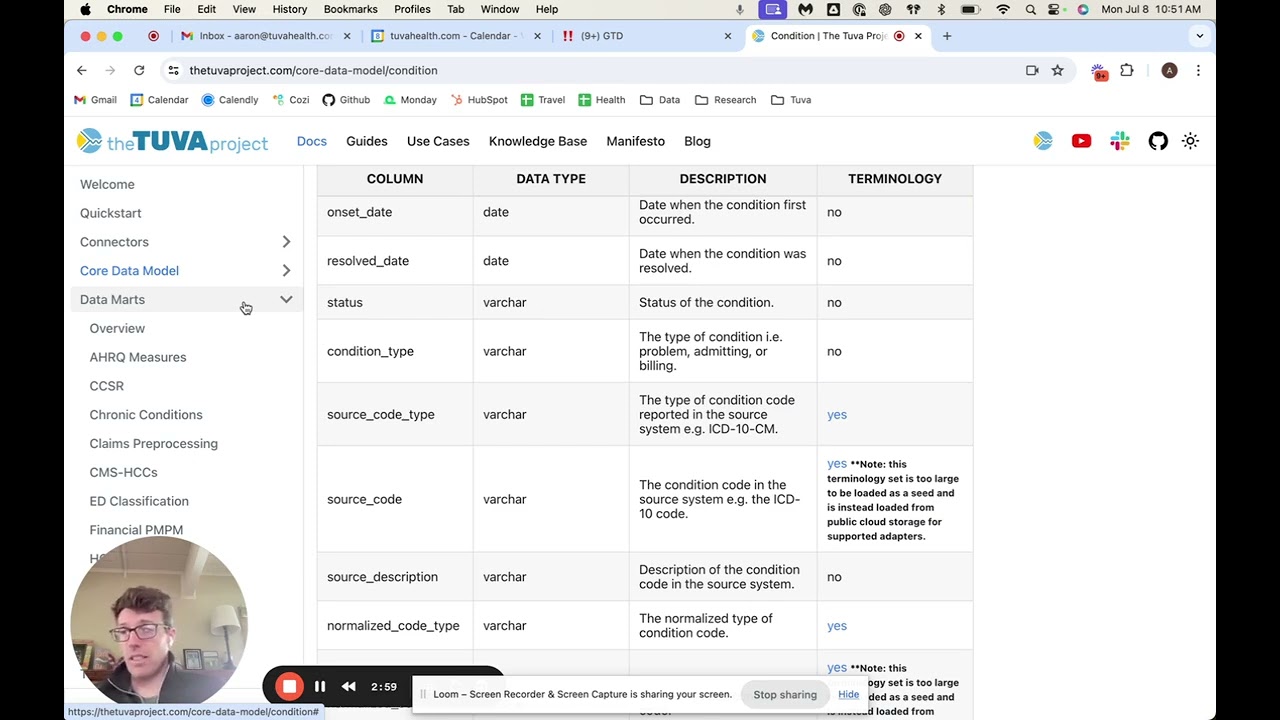This screenshot has height=720, width=1280.
Task: View site information icon in address bar
Action: 173,70
